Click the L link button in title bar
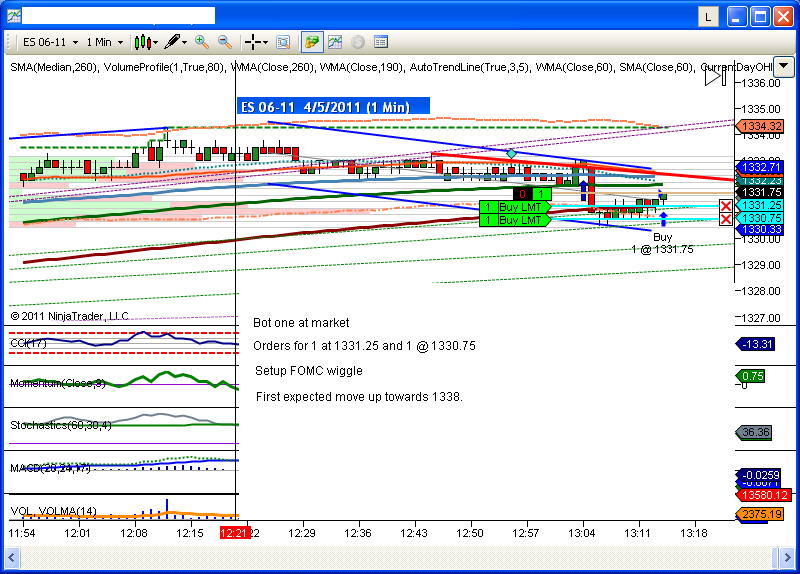Viewport: 800px width, 574px height. click(x=708, y=17)
